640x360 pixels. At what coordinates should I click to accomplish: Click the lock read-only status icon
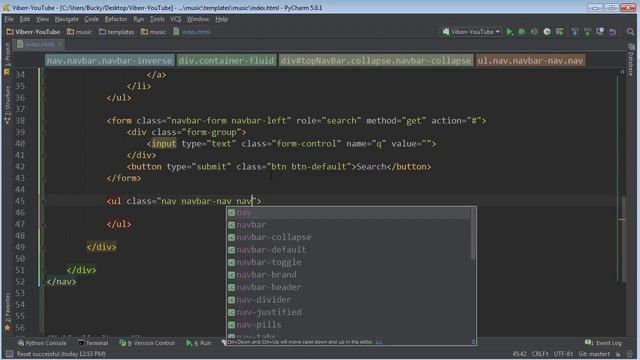point(618,354)
